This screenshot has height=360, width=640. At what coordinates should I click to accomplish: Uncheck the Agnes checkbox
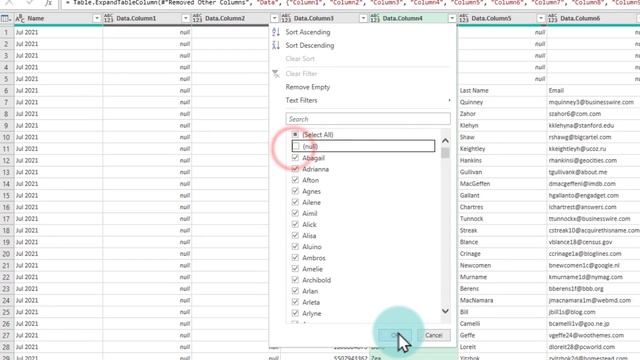tap(295, 191)
